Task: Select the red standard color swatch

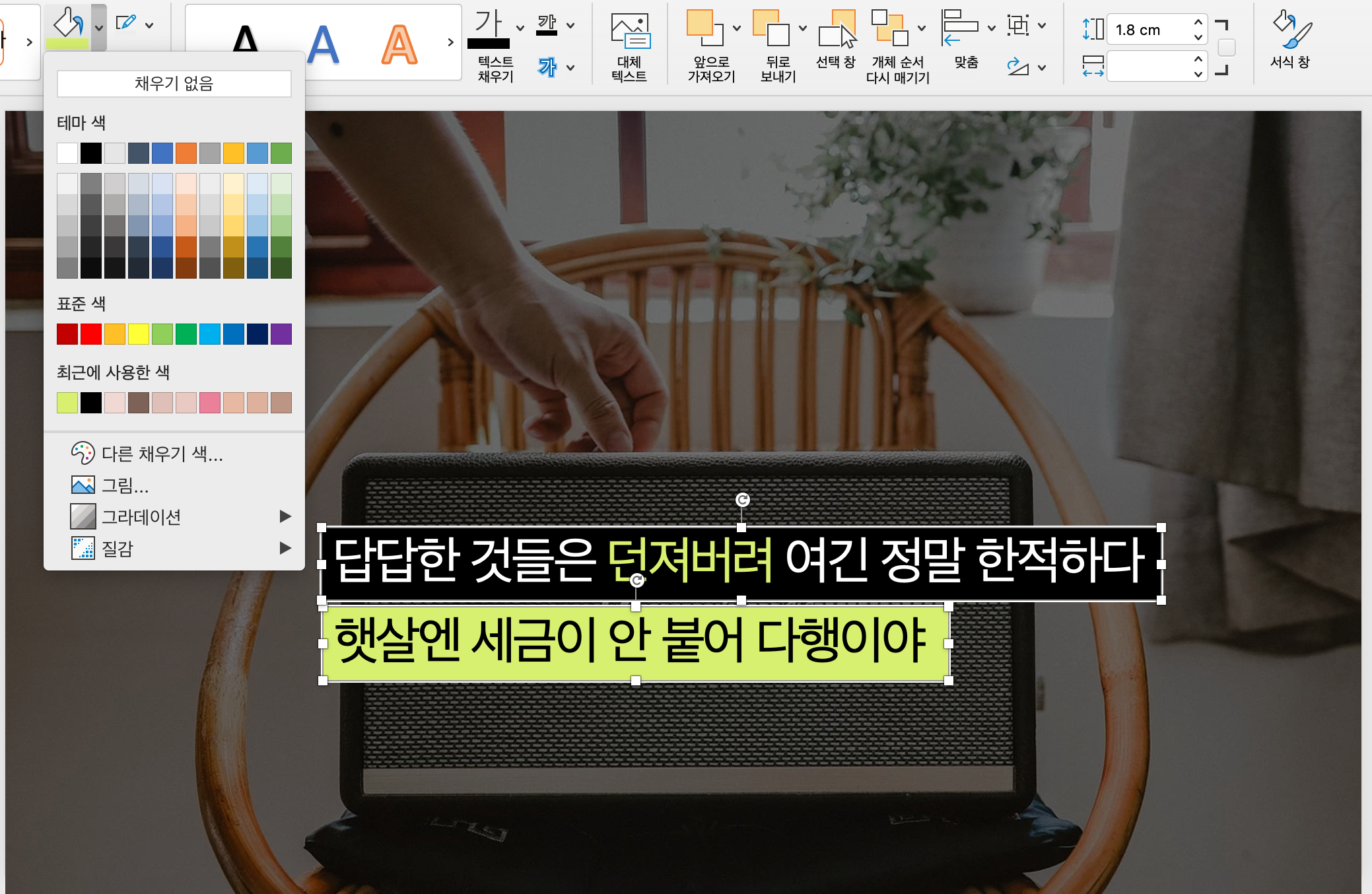Action: click(x=91, y=334)
